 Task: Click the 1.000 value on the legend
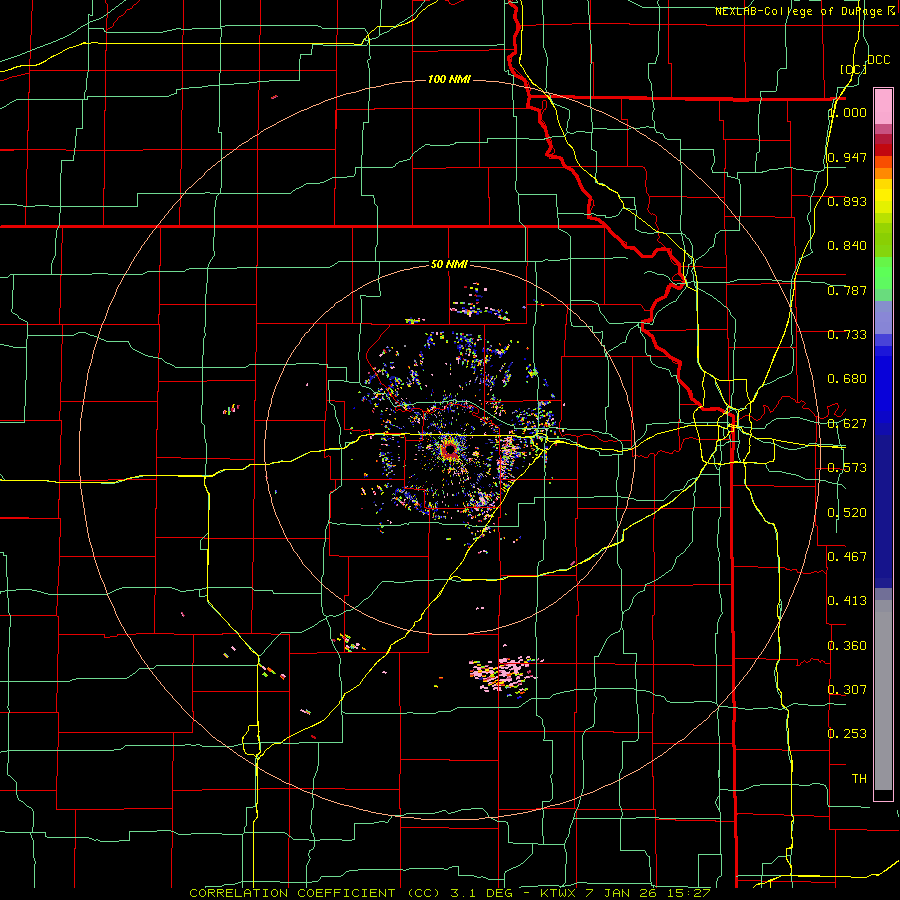848,112
